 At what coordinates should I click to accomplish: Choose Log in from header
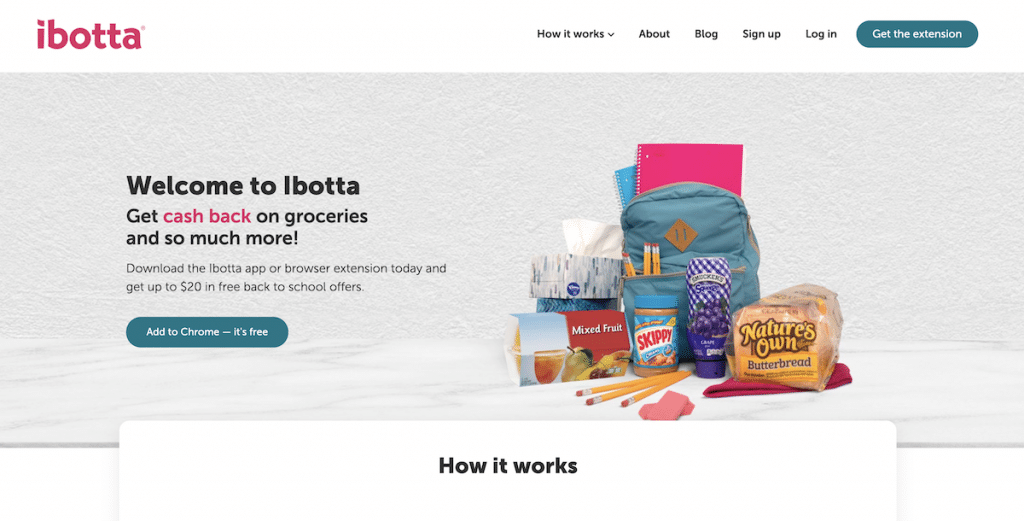[x=821, y=34]
